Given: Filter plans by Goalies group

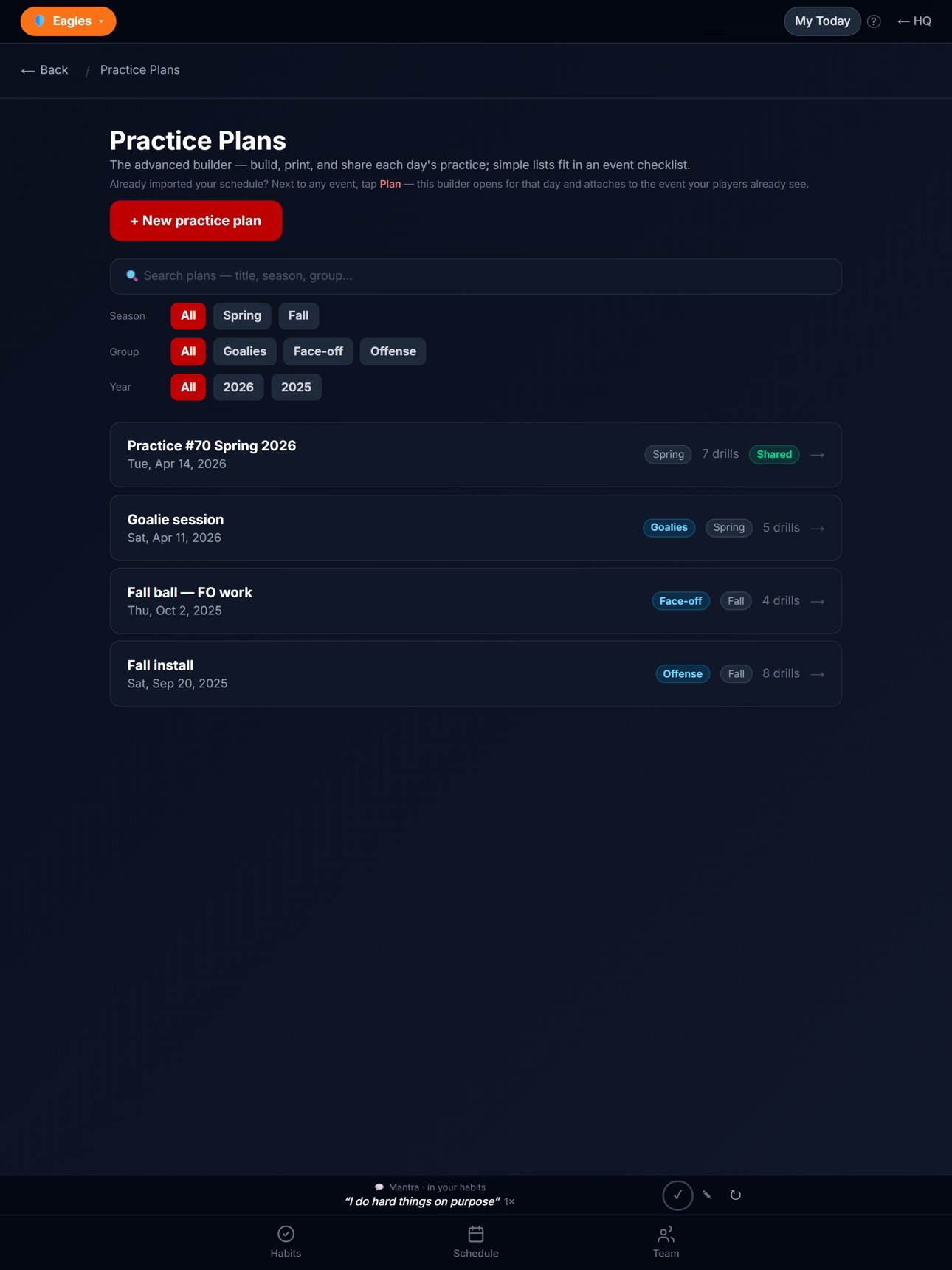Looking at the screenshot, I should click(x=245, y=351).
